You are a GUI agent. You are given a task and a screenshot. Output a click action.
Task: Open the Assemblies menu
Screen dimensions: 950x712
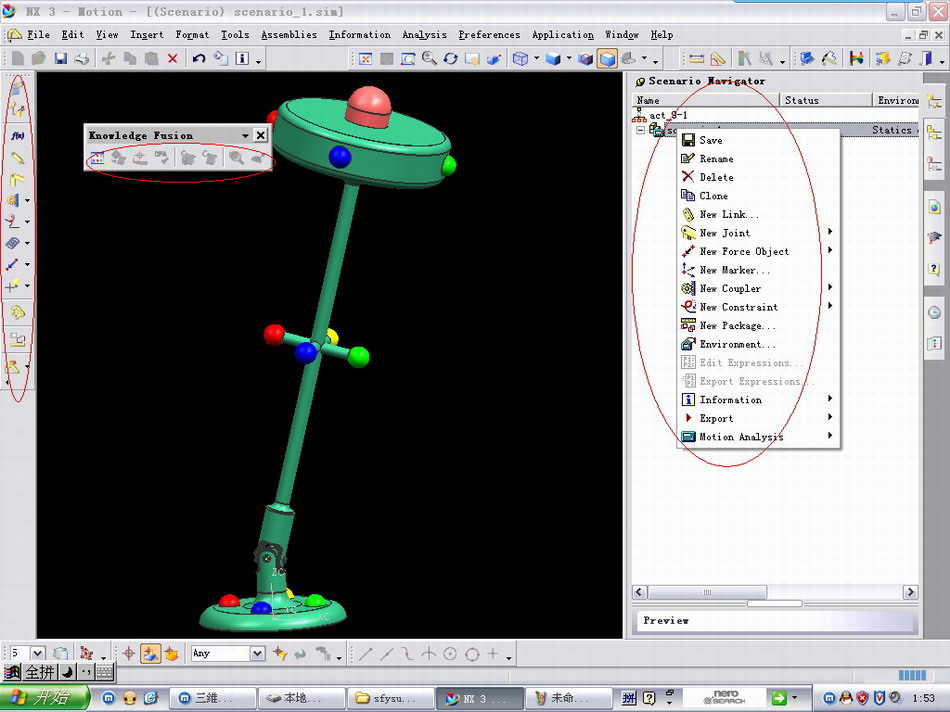click(x=289, y=35)
